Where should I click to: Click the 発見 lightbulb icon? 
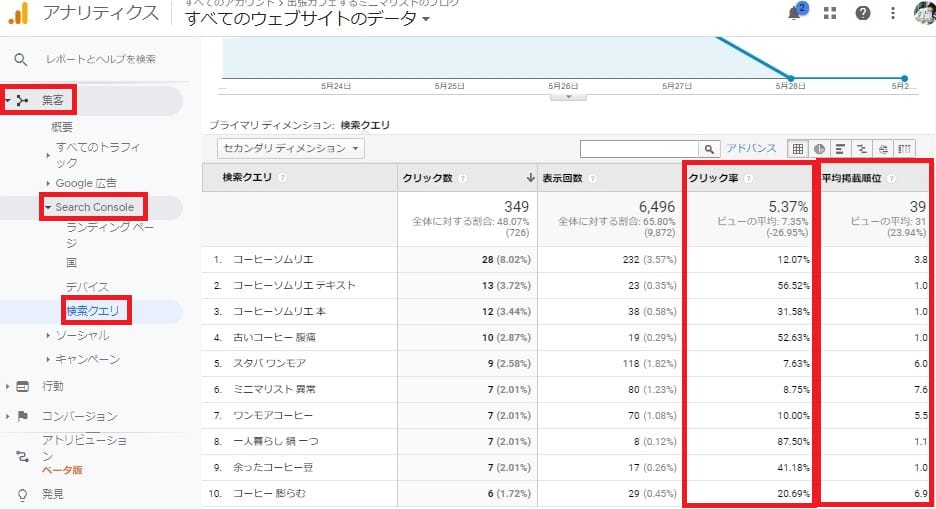23,495
